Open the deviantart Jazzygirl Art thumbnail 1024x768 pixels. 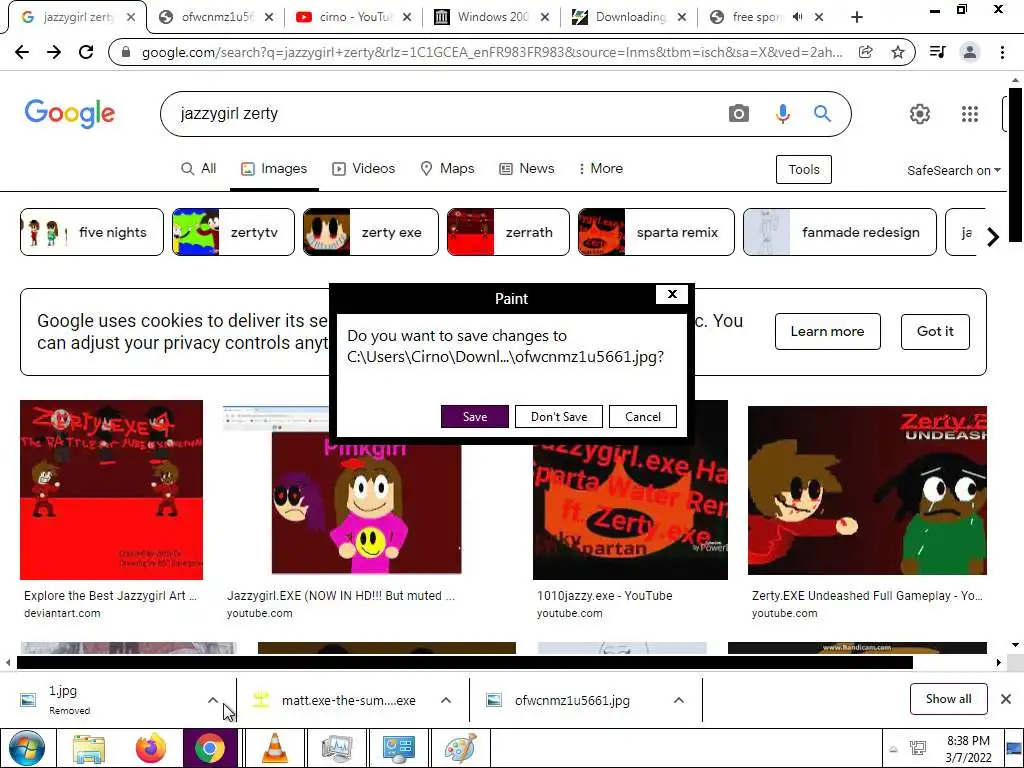(x=112, y=490)
